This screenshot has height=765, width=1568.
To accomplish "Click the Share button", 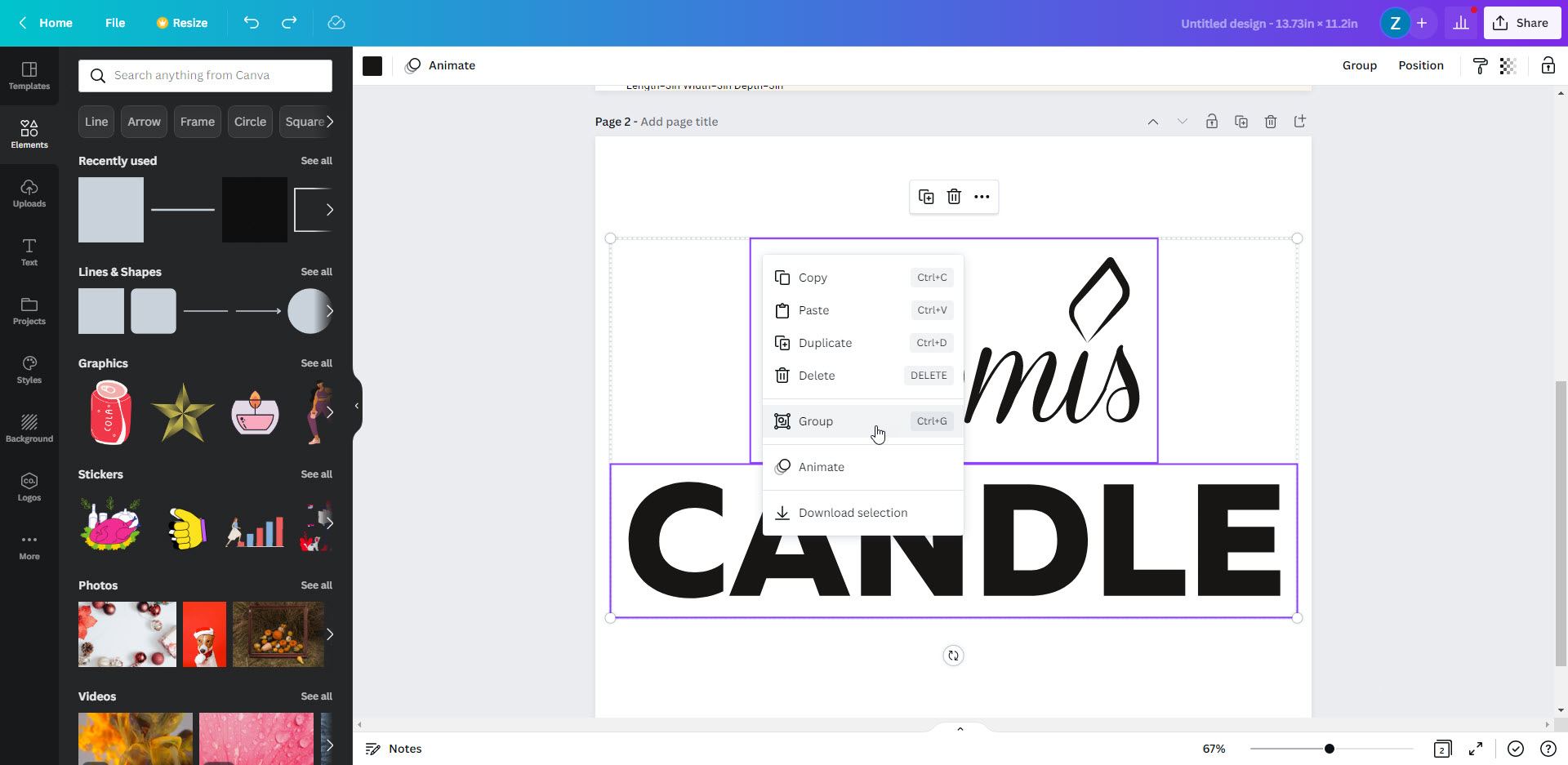I will coord(1521,22).
